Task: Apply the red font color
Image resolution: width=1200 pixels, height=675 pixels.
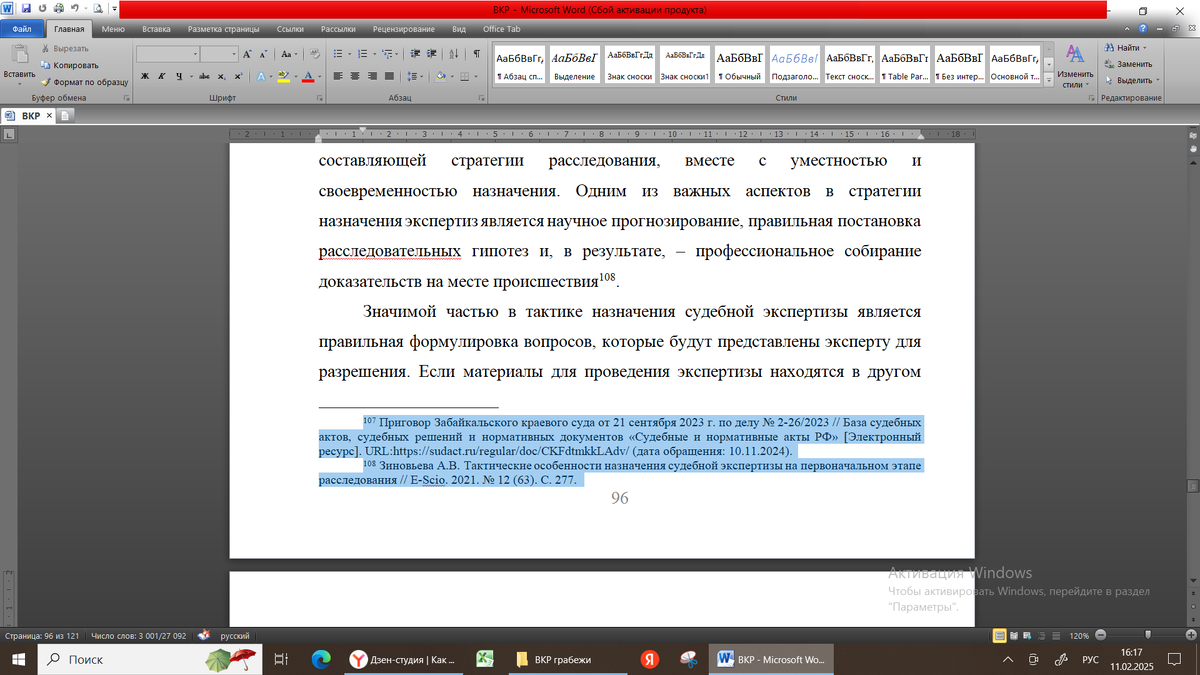Action: tap(307, 76)
